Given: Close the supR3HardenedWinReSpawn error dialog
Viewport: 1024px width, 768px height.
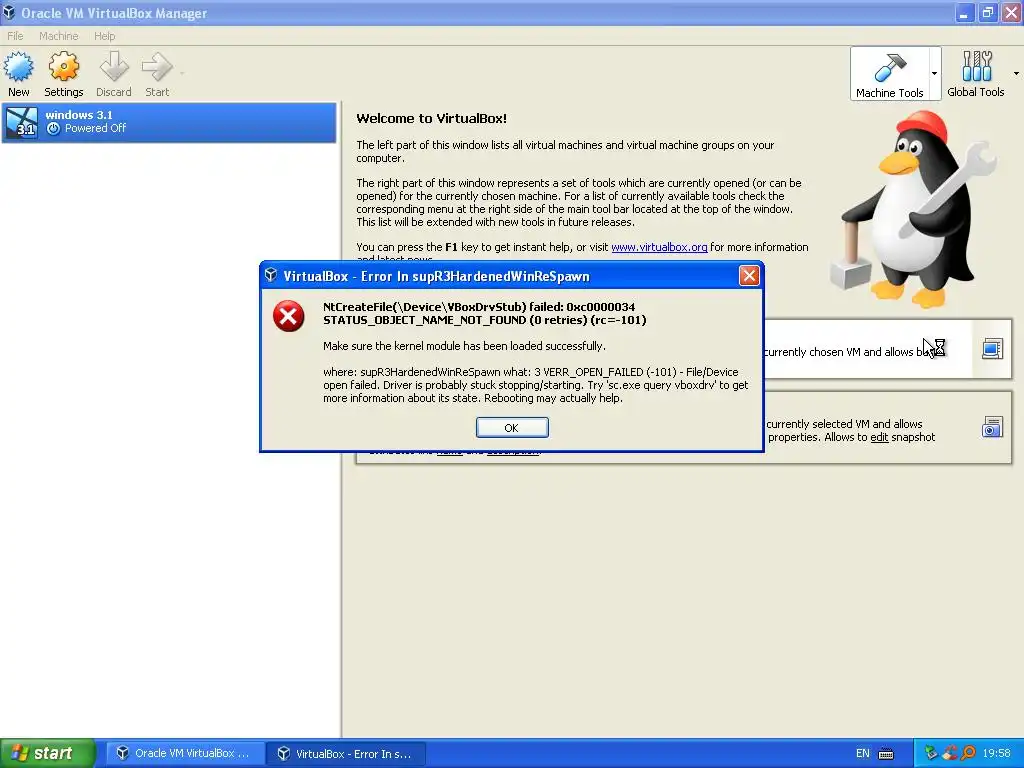Looking at the screenshot, I should [749, 276].
